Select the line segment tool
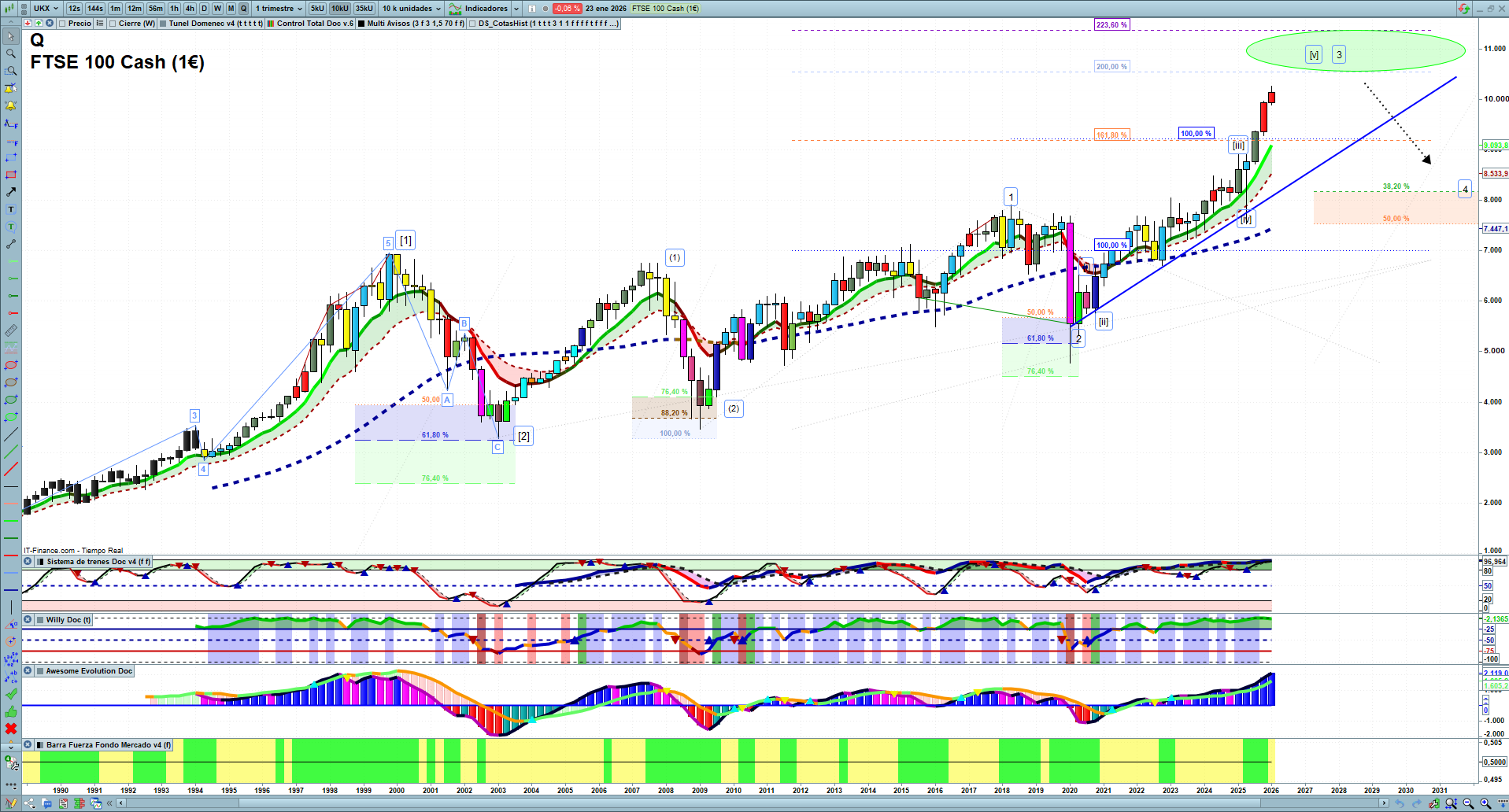The height and width of the screenshot is (812, 1509). pos(11,245)
